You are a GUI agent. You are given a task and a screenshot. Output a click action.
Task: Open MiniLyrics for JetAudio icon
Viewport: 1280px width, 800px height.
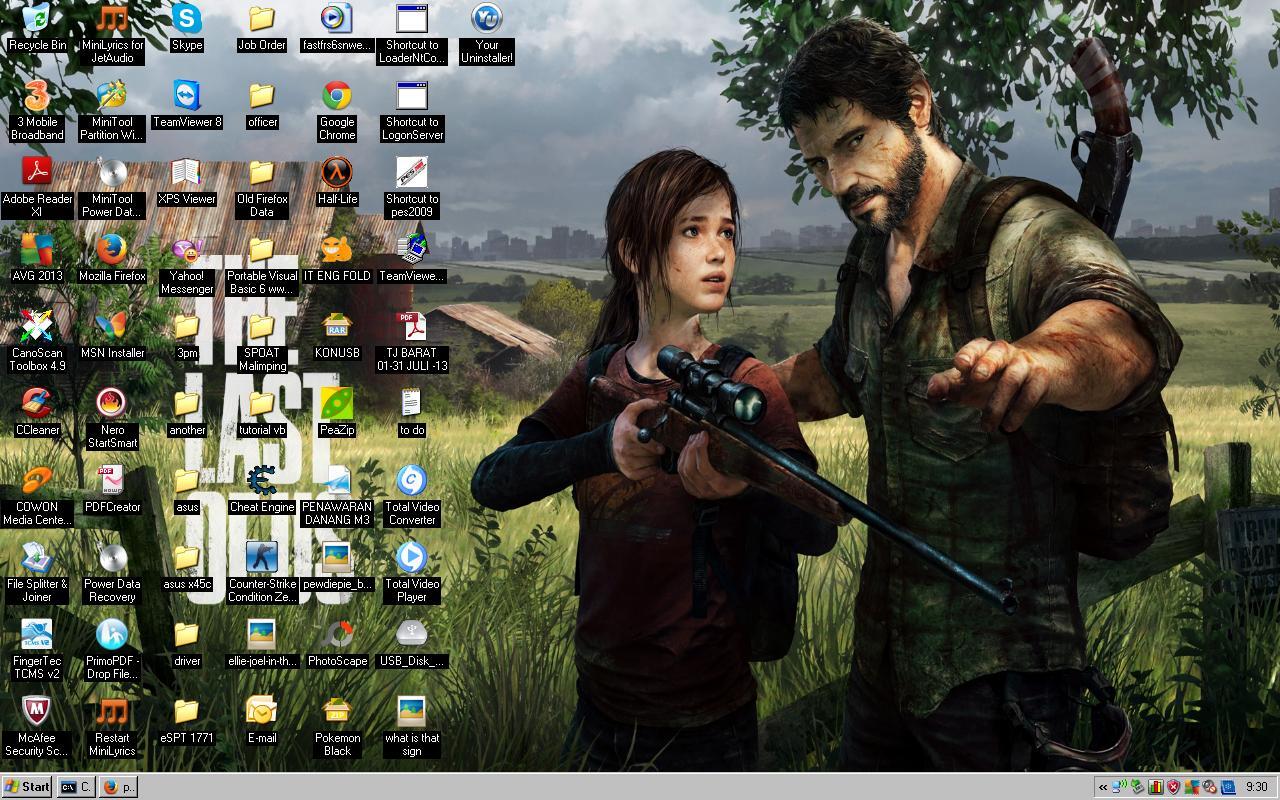coord(112,18)
